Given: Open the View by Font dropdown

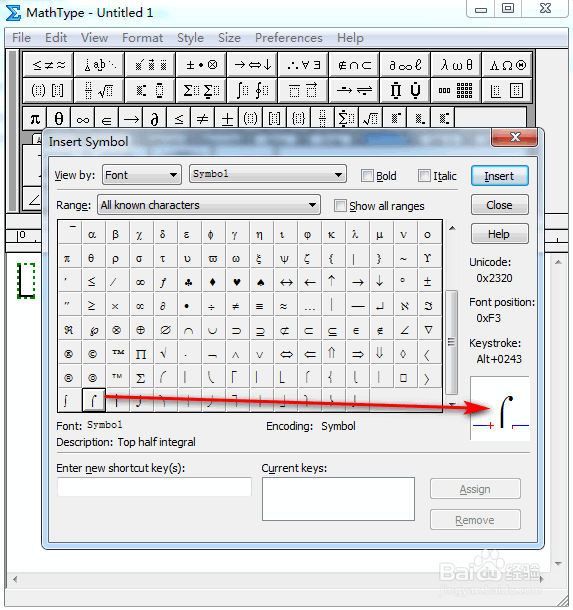Looking at the screenshot, I should (x=142, y=175).
